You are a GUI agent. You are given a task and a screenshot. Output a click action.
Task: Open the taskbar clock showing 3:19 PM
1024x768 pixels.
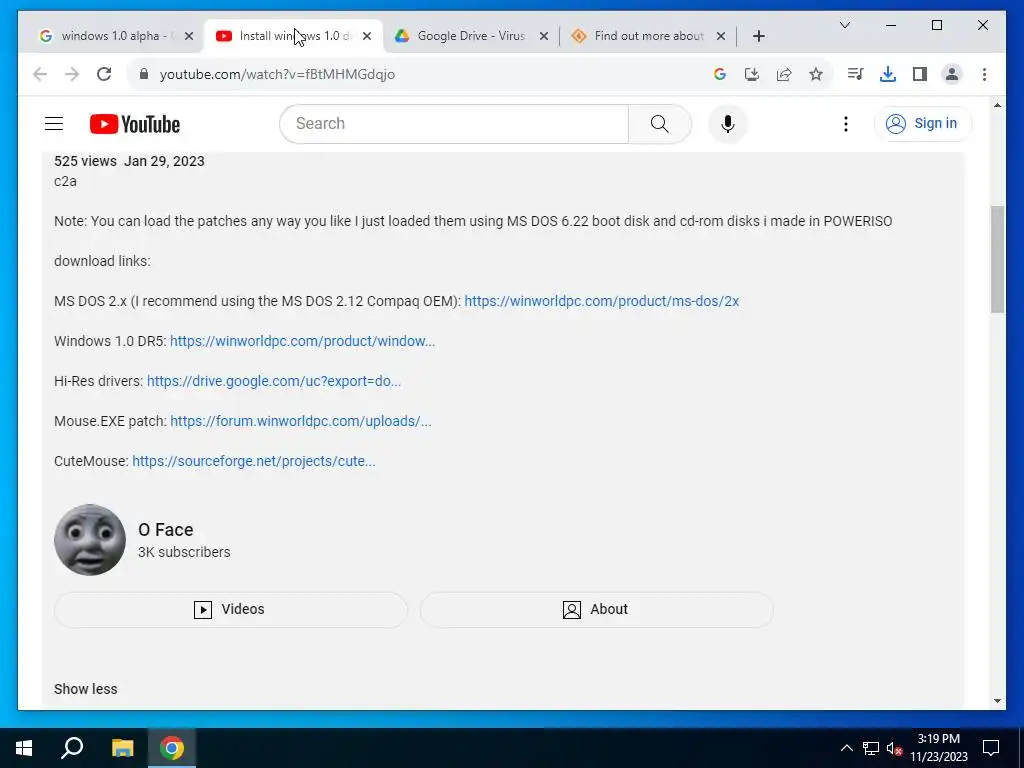(938, 748)
